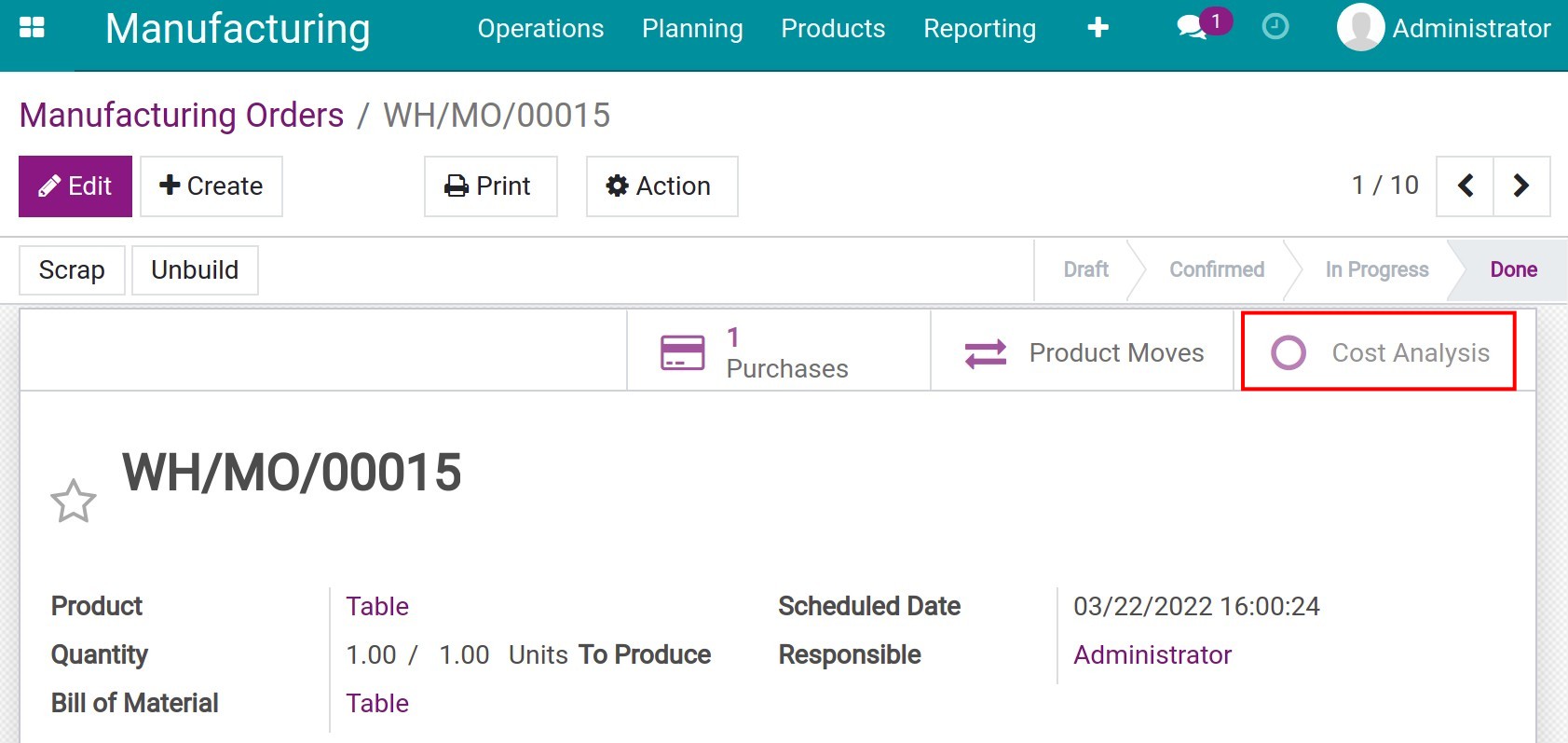Open the chat messages icon
Image resolution: width=1568 pixels, height=743 pixels.
(x=1192, y=27)
